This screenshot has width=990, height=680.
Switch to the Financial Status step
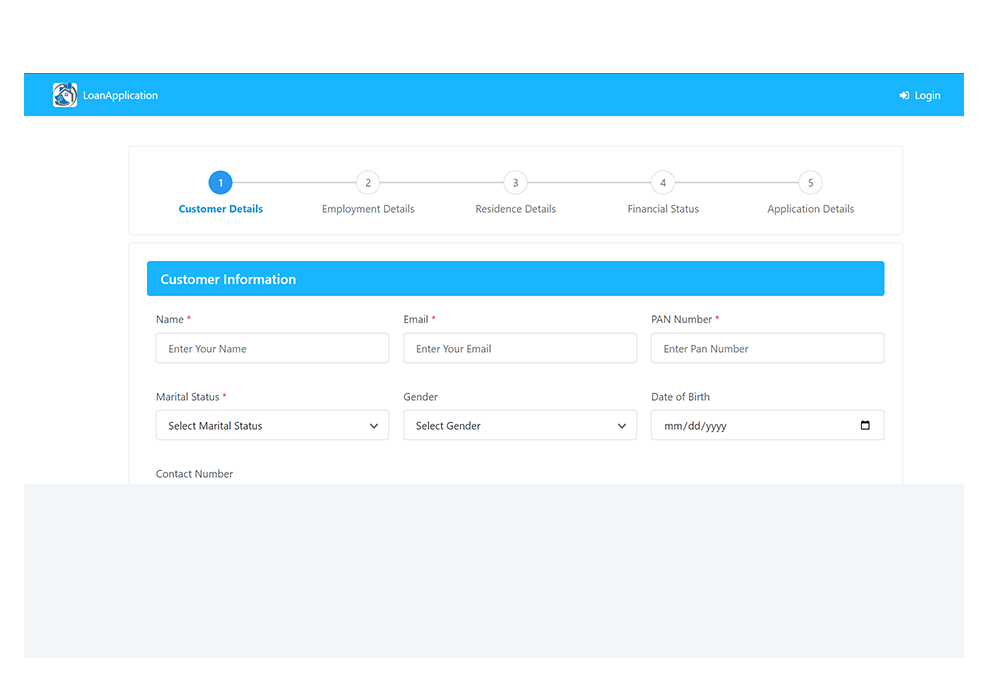point(662,209)
